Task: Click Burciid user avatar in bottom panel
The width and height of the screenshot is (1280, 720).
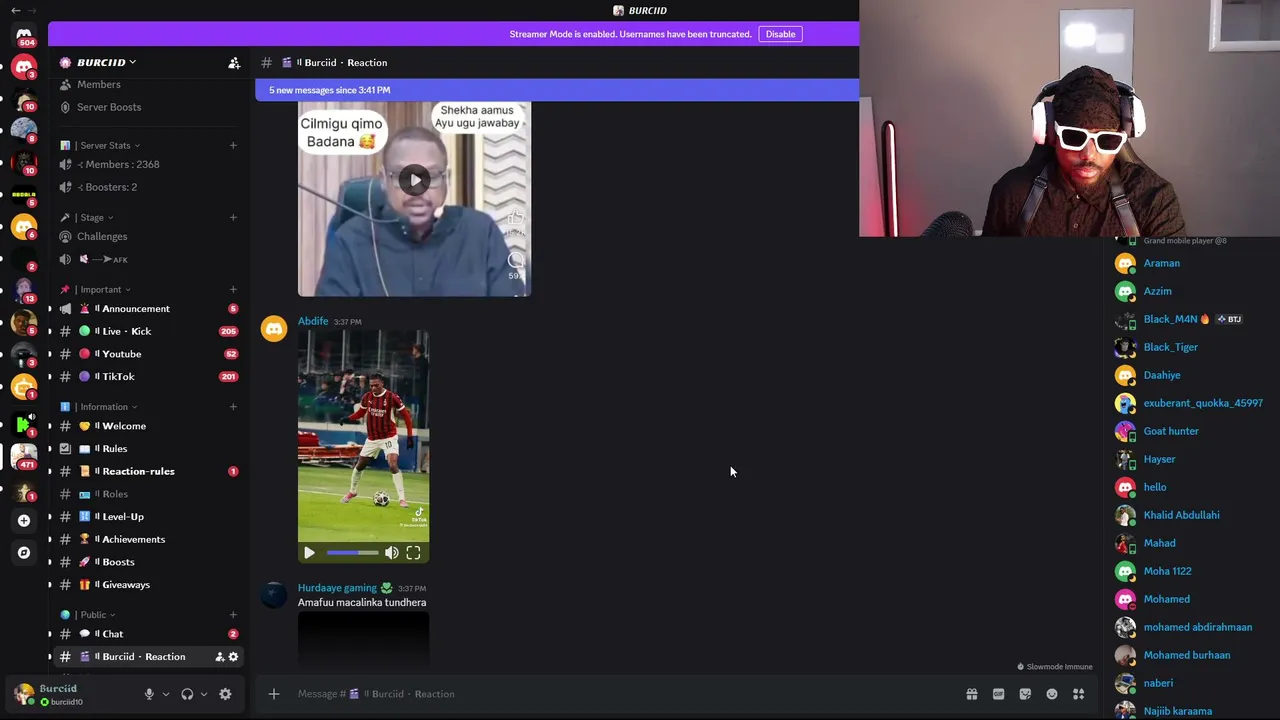Action: (24, 694)
